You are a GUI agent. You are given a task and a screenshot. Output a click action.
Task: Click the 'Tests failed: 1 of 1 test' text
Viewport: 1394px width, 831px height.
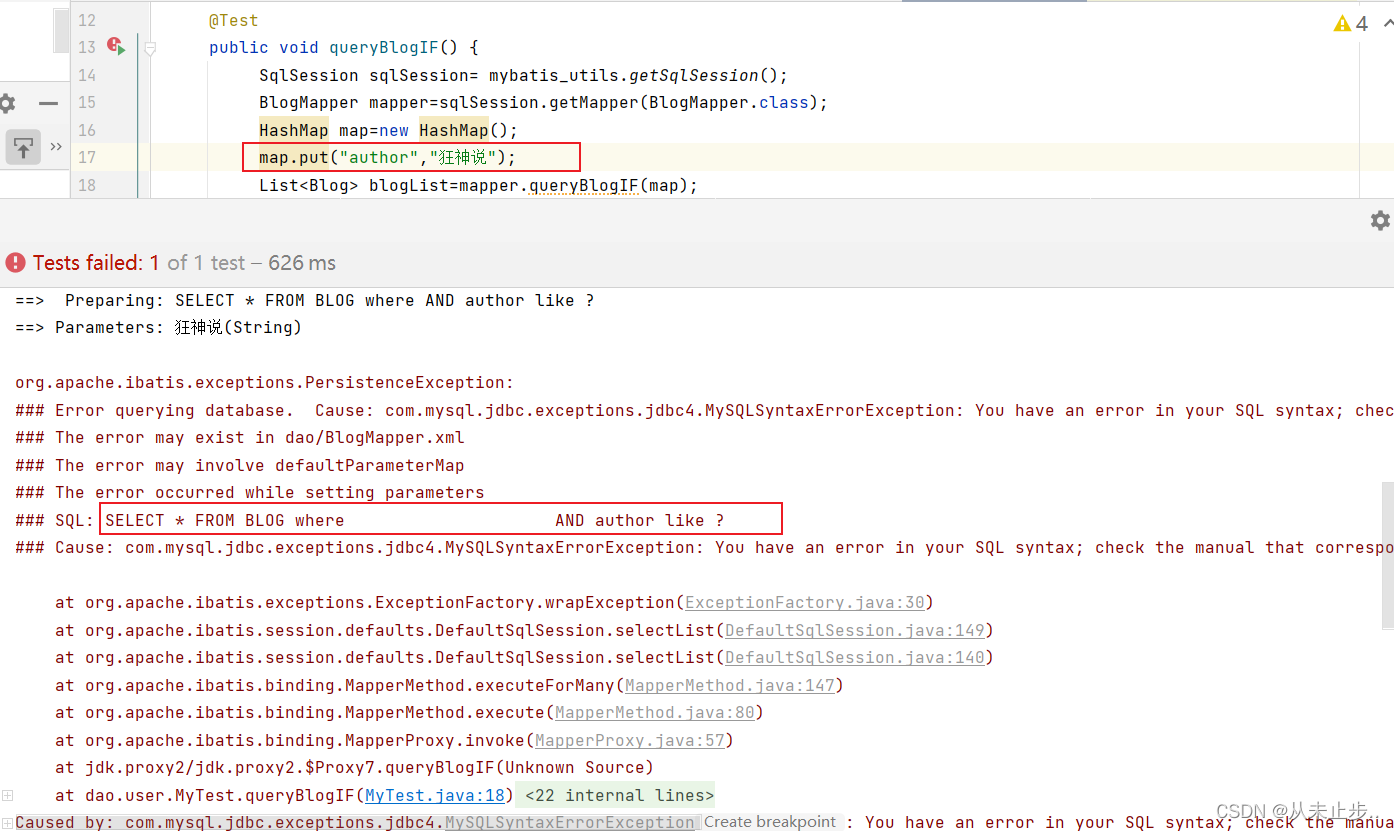[x=139, y=263]
